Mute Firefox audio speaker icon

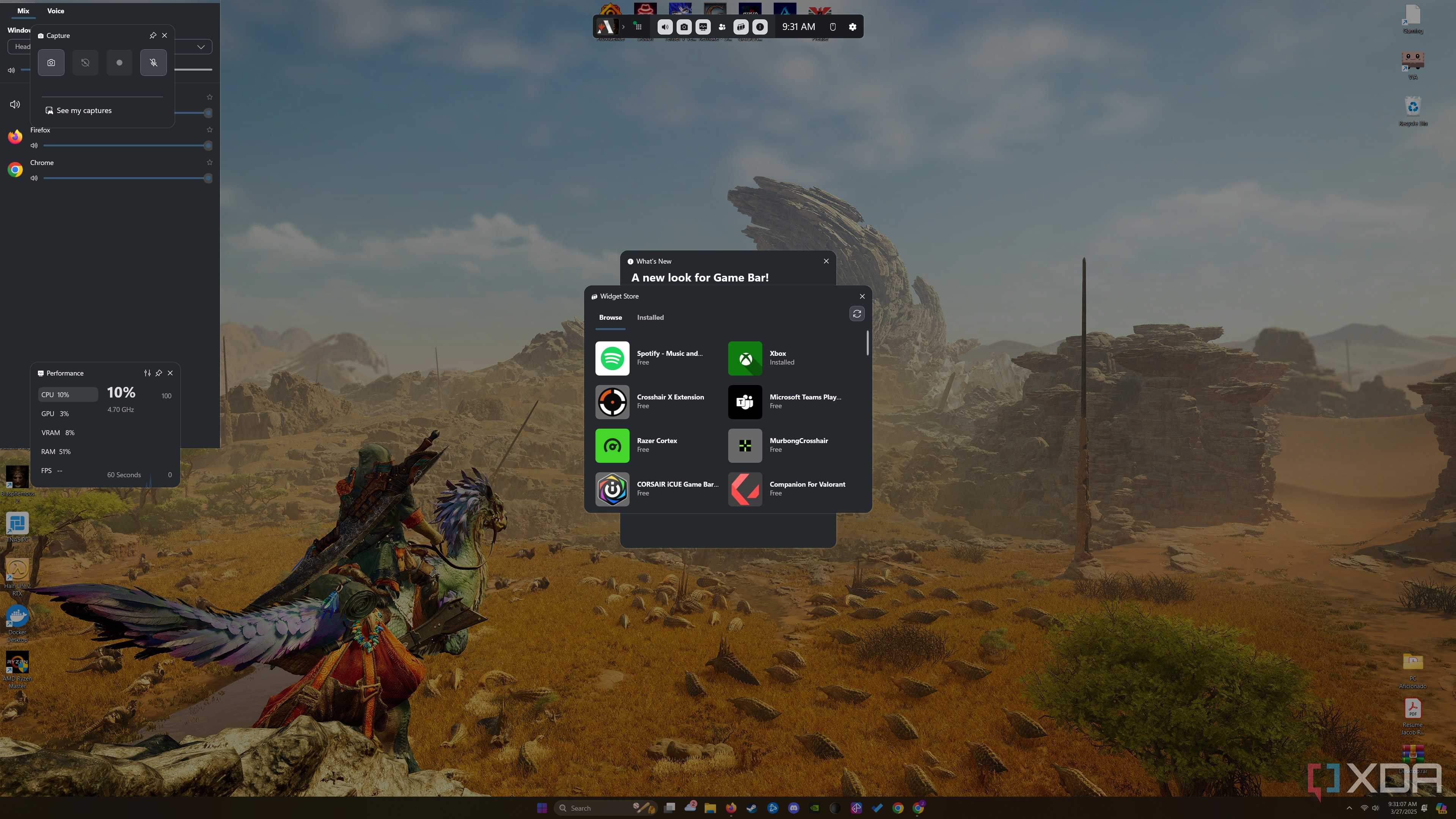(x=34, y=145)
